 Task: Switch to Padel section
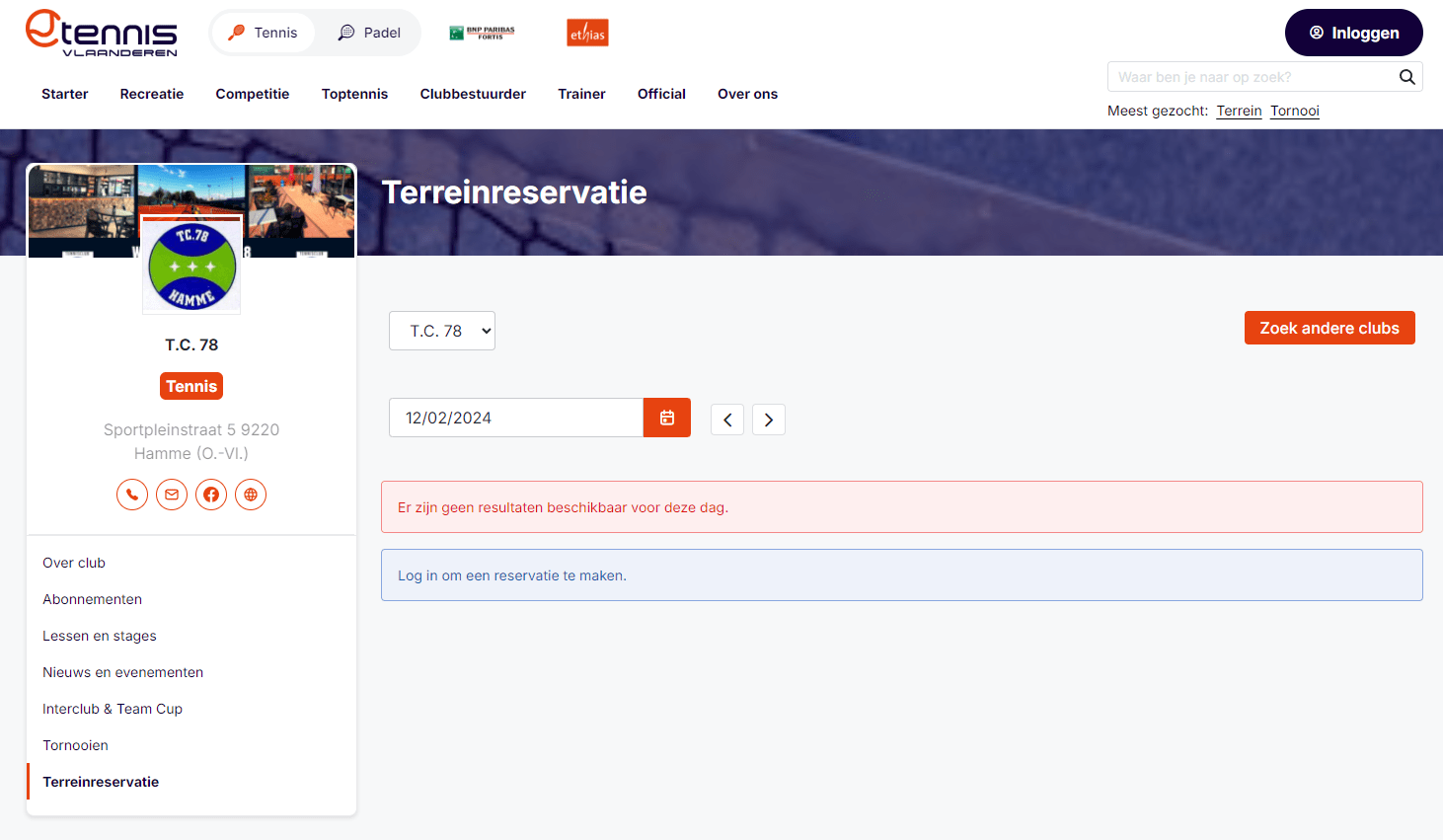(x=369, y=33)
